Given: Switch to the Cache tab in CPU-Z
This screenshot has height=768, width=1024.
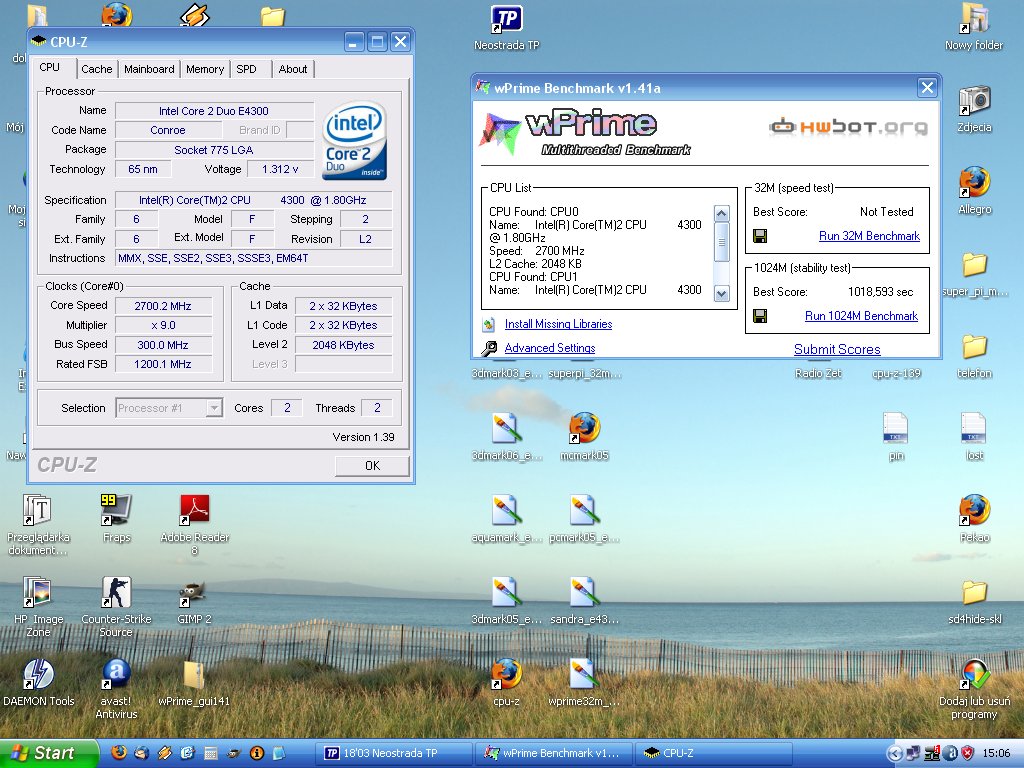Looking at the screenshot, I should (x=97, y=69).
